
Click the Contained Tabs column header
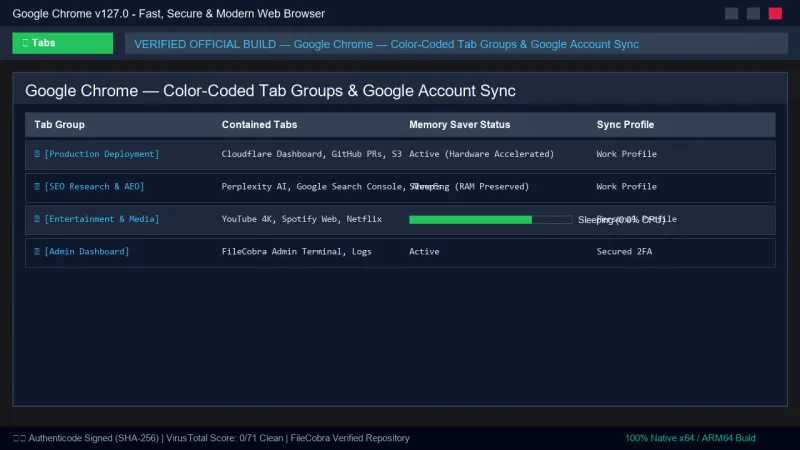pos(259,124)
